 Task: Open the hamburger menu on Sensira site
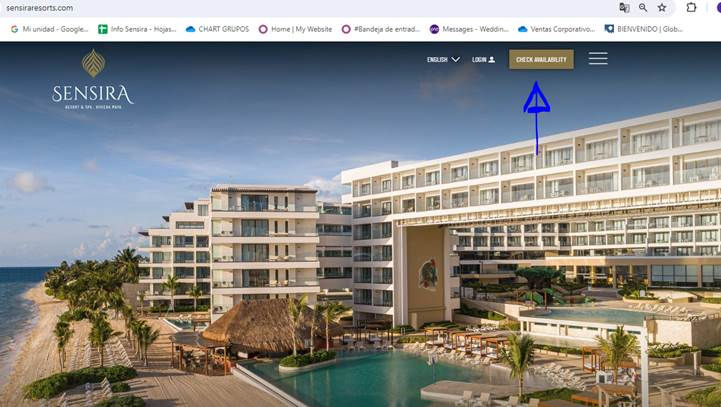(x=598, y=58)
